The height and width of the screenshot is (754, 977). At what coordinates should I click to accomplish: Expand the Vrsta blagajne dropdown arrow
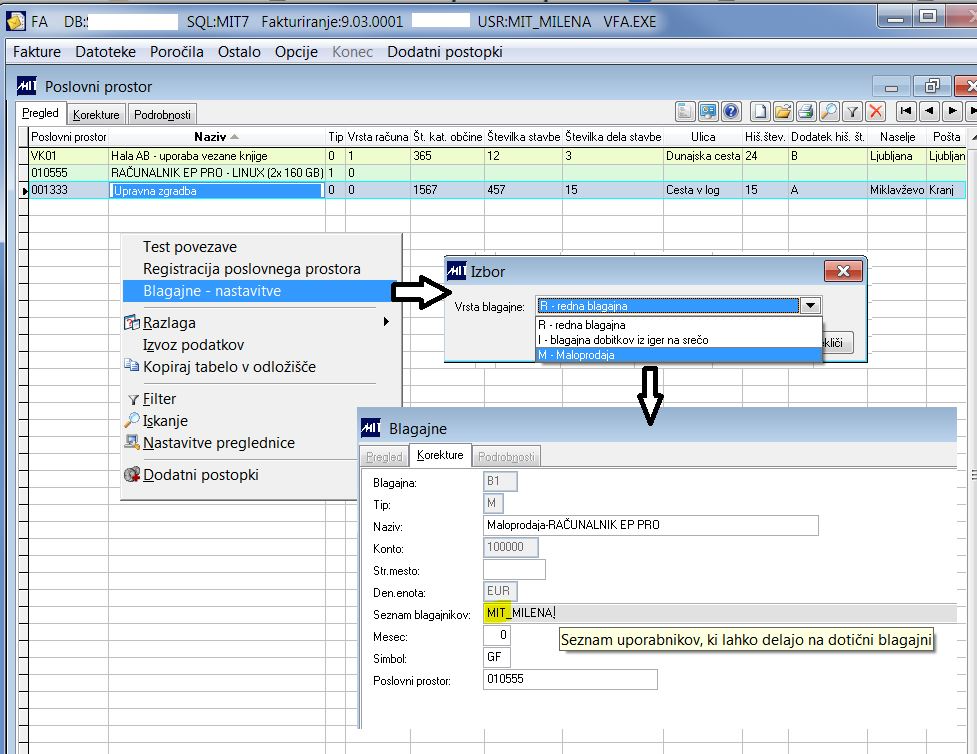(x=811, y=306)
